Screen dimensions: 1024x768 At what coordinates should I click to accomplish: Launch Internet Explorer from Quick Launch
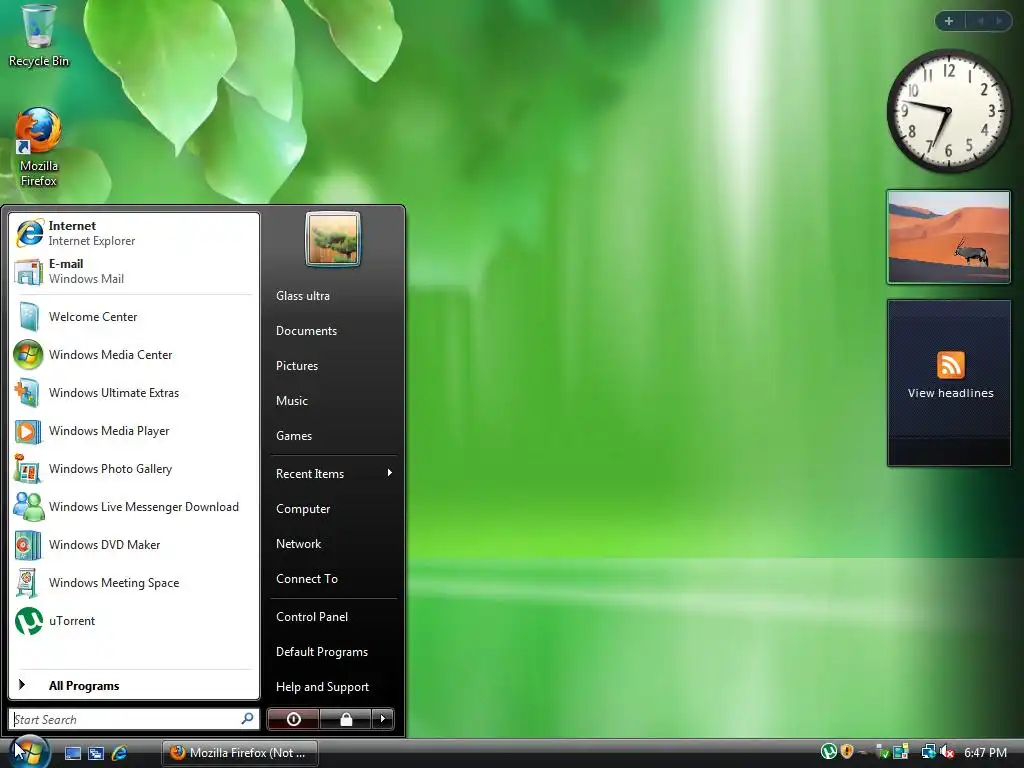pyautogui.click(x=120, y=753)
